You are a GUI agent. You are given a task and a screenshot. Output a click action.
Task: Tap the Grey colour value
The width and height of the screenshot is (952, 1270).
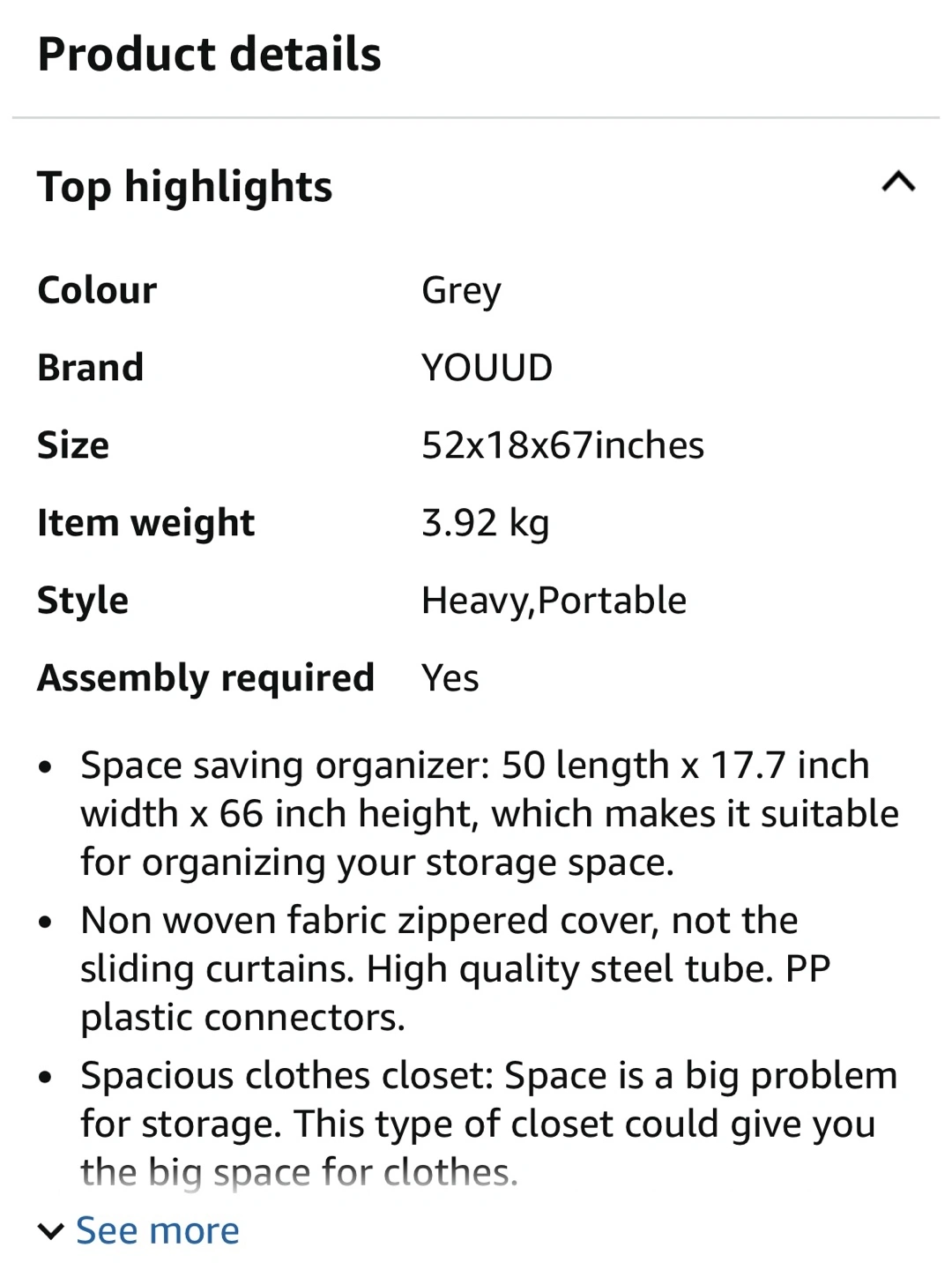coord(461,290)
